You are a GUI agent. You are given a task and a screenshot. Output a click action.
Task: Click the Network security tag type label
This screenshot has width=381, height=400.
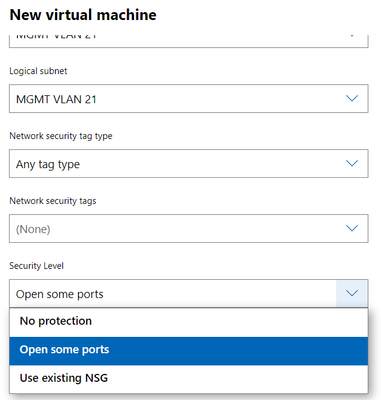61,136
